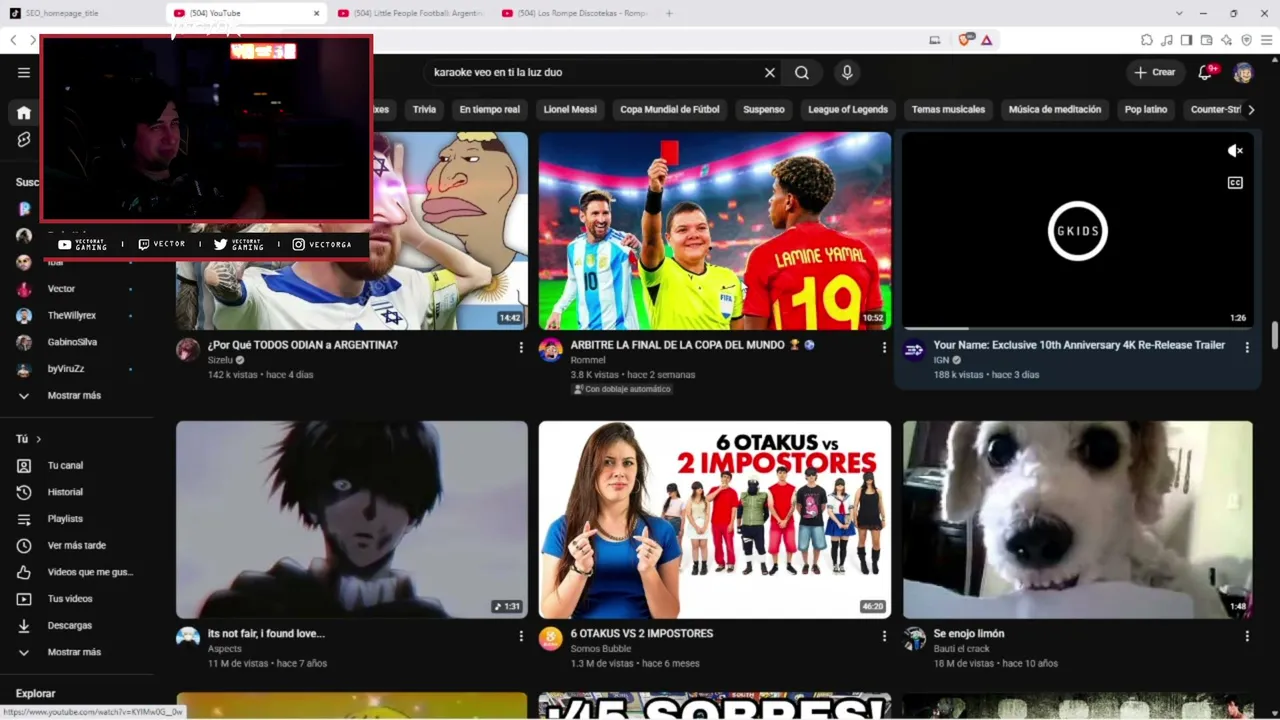Open the browser main menu icon
The image size is (1280, 720).
(x=1266, y=40)
